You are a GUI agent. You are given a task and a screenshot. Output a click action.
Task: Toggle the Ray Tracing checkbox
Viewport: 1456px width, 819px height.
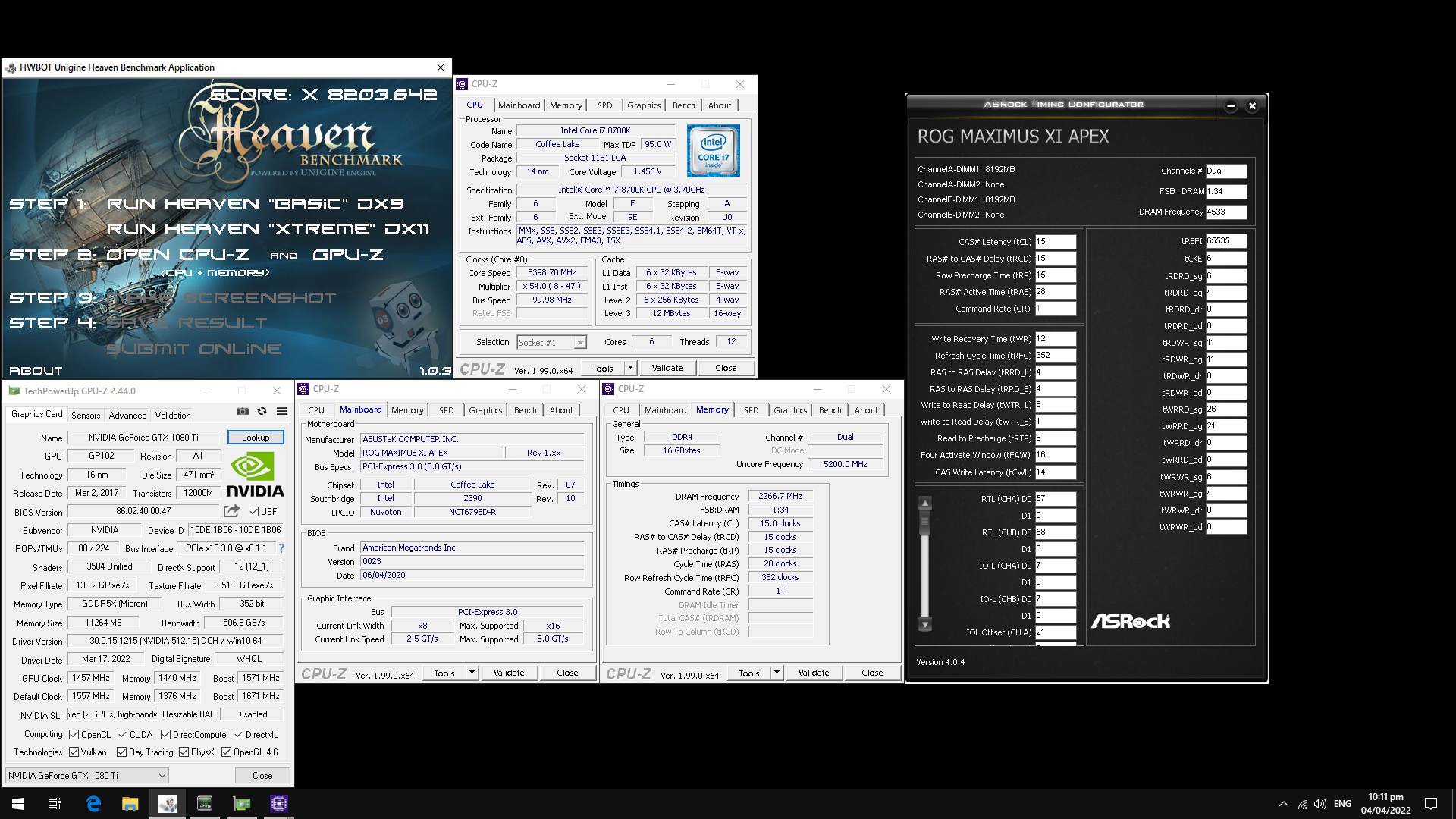[121, 752]
